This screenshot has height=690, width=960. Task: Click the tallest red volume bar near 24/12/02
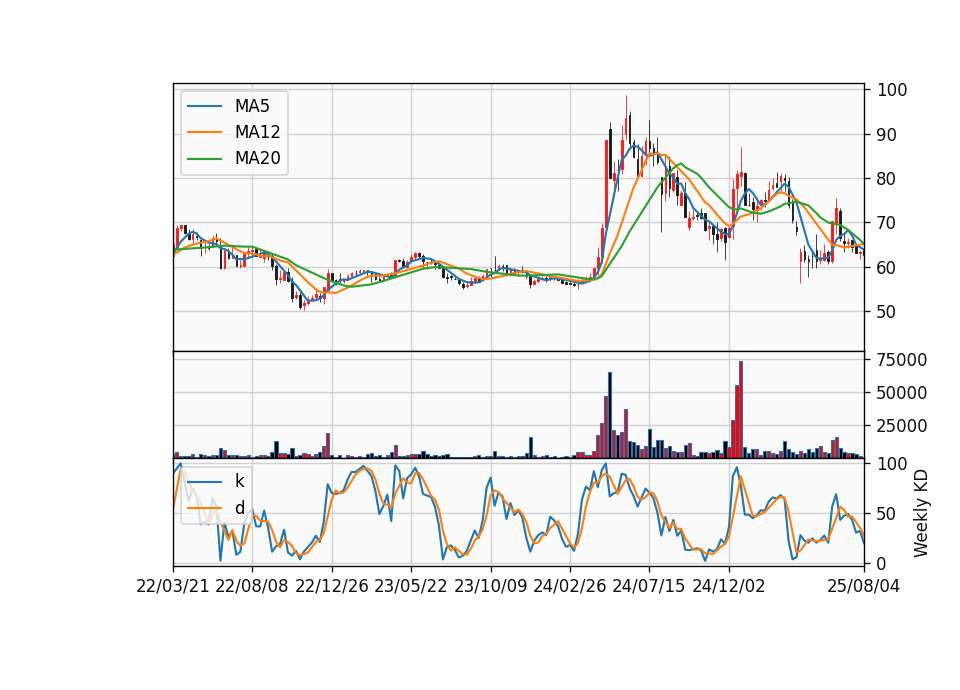point(741,410)
